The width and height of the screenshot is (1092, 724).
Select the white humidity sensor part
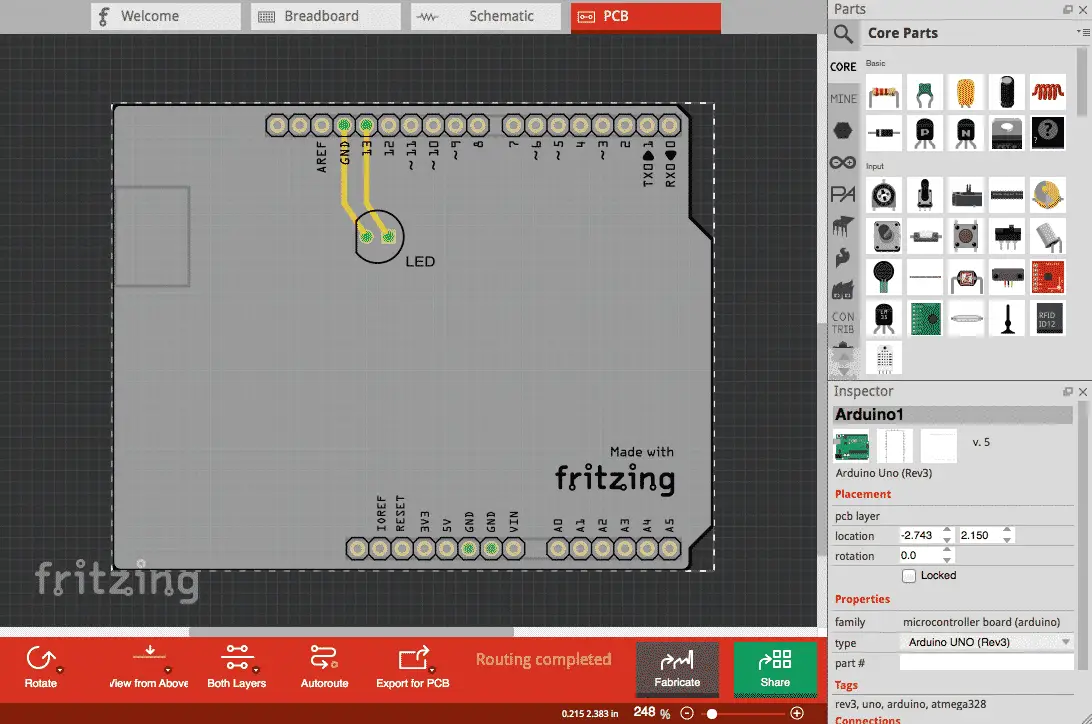pos(884,359)
